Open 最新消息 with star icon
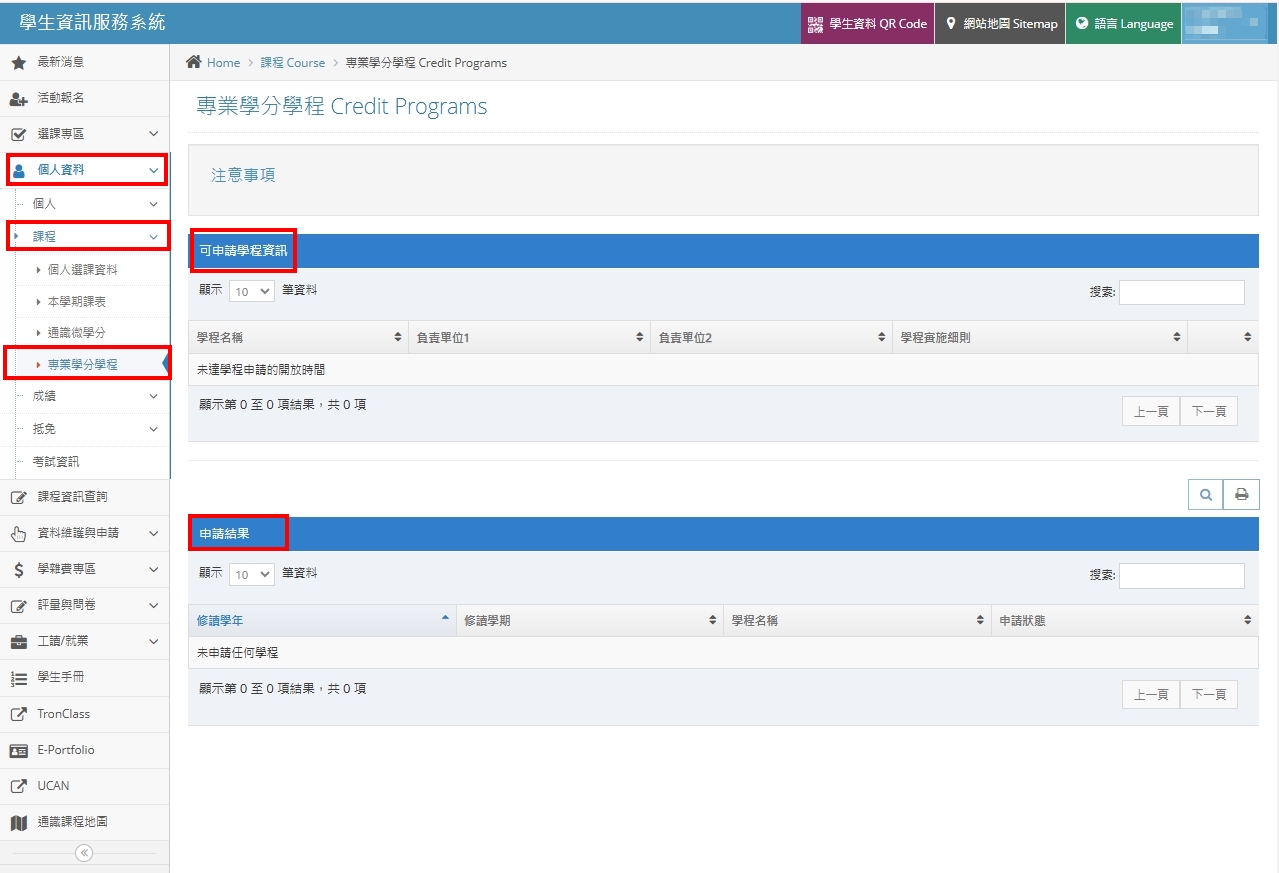The width and height of the screenshot is (1279, 873). coord(60,62)
